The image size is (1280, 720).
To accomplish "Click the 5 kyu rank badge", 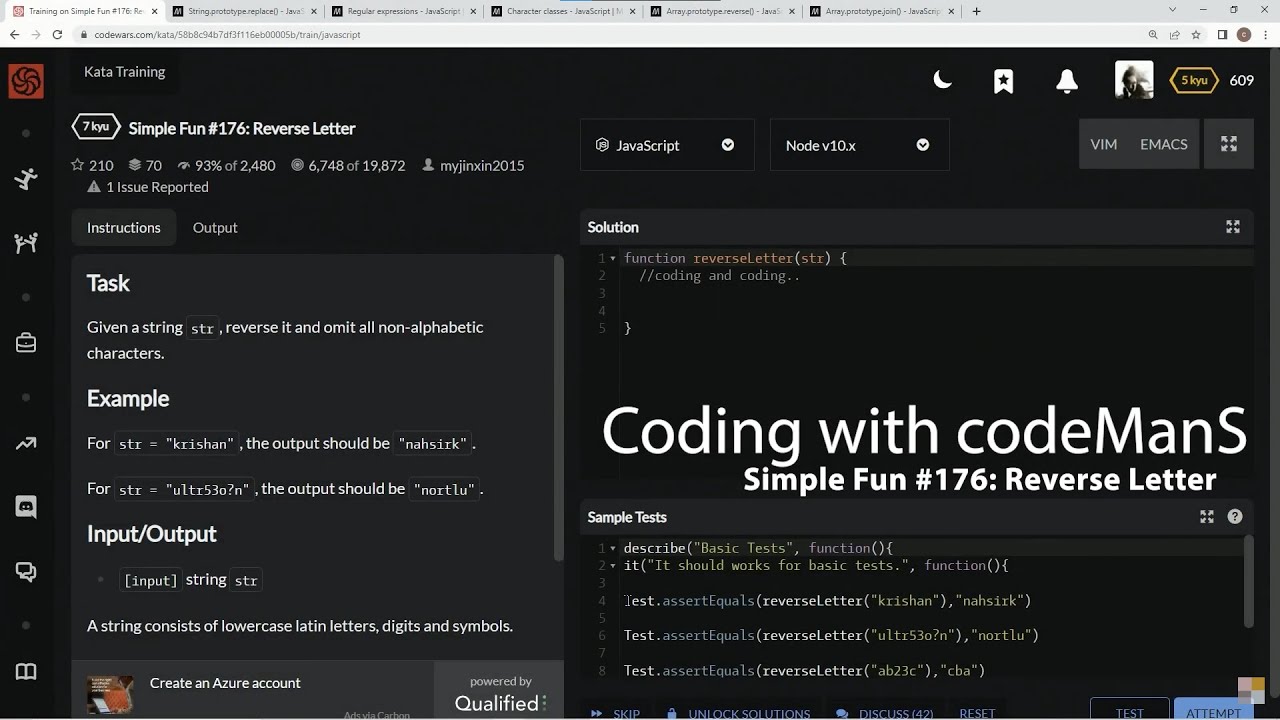I will 1194,80.
